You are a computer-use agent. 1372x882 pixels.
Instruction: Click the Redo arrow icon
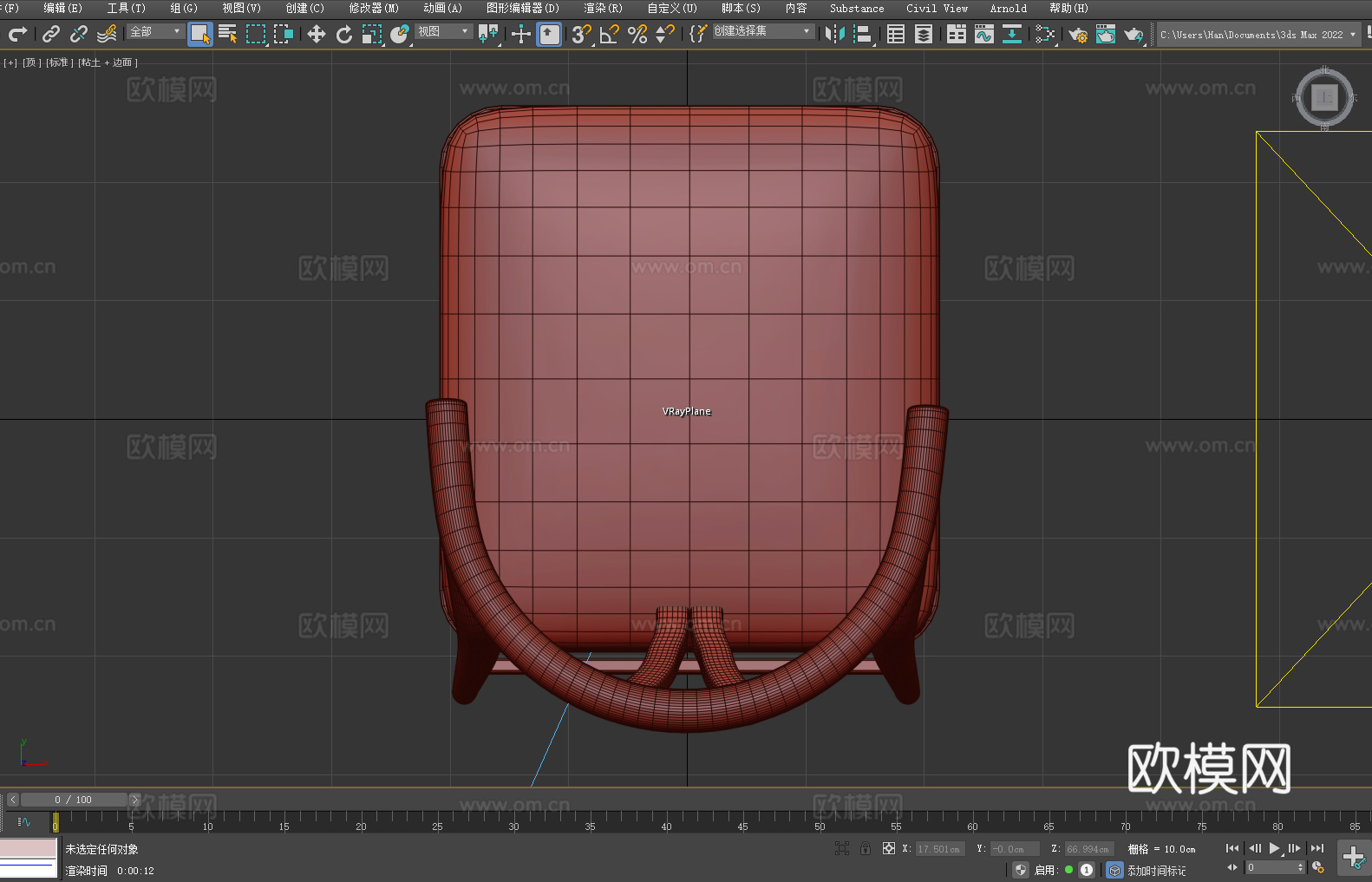coord(17,34)
